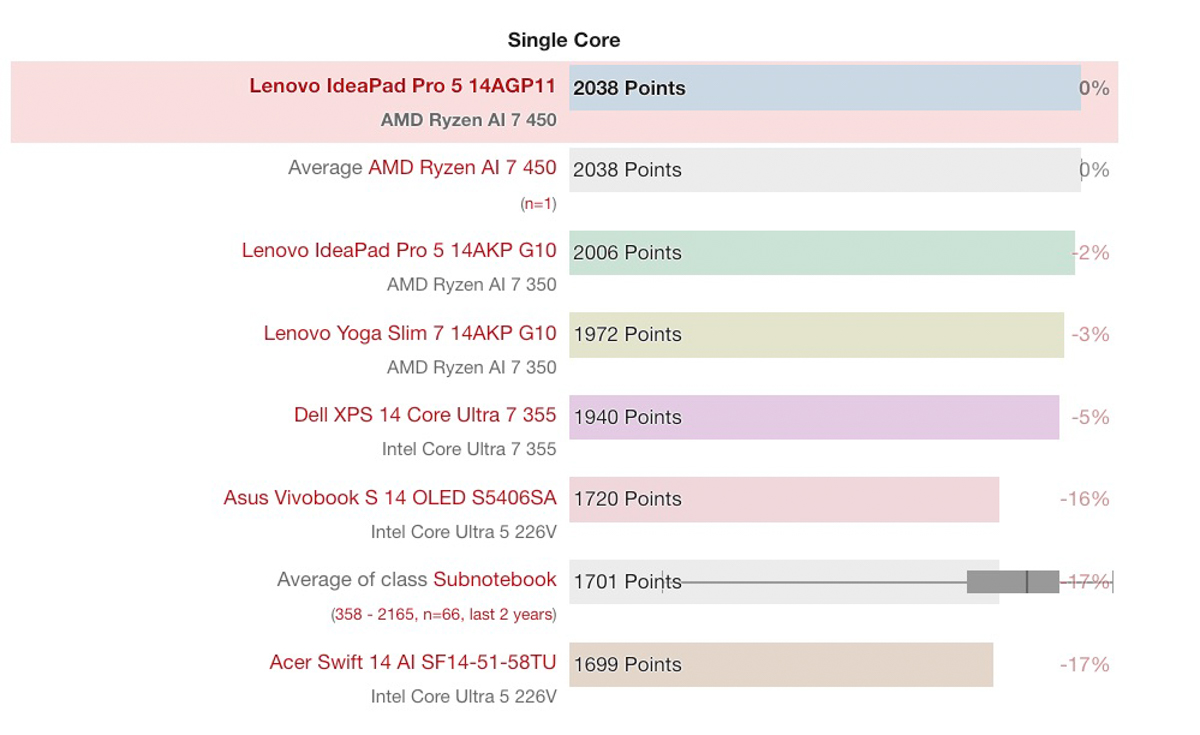Click the AMD Ryzen AI 7 450 average link
This screenshot has height=735, width=1200.
pos(462,168)
